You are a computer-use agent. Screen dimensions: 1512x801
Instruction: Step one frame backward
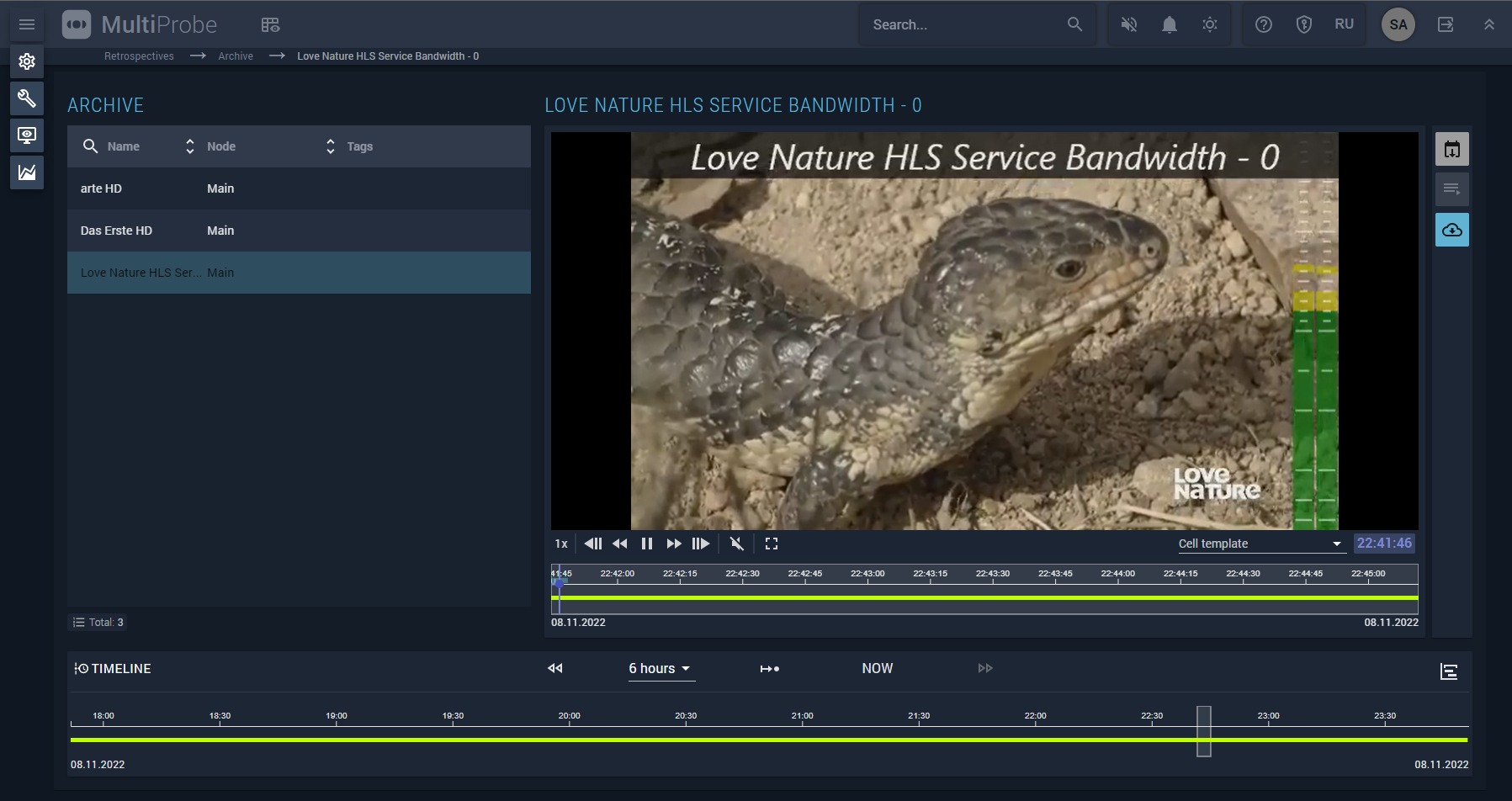pos(593,544)
